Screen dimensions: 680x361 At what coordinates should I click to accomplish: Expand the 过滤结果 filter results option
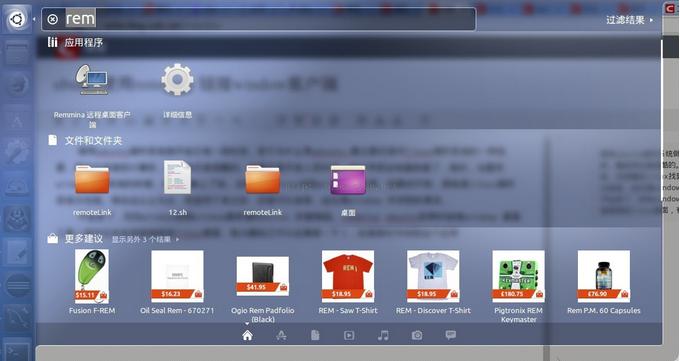(629, 20)
